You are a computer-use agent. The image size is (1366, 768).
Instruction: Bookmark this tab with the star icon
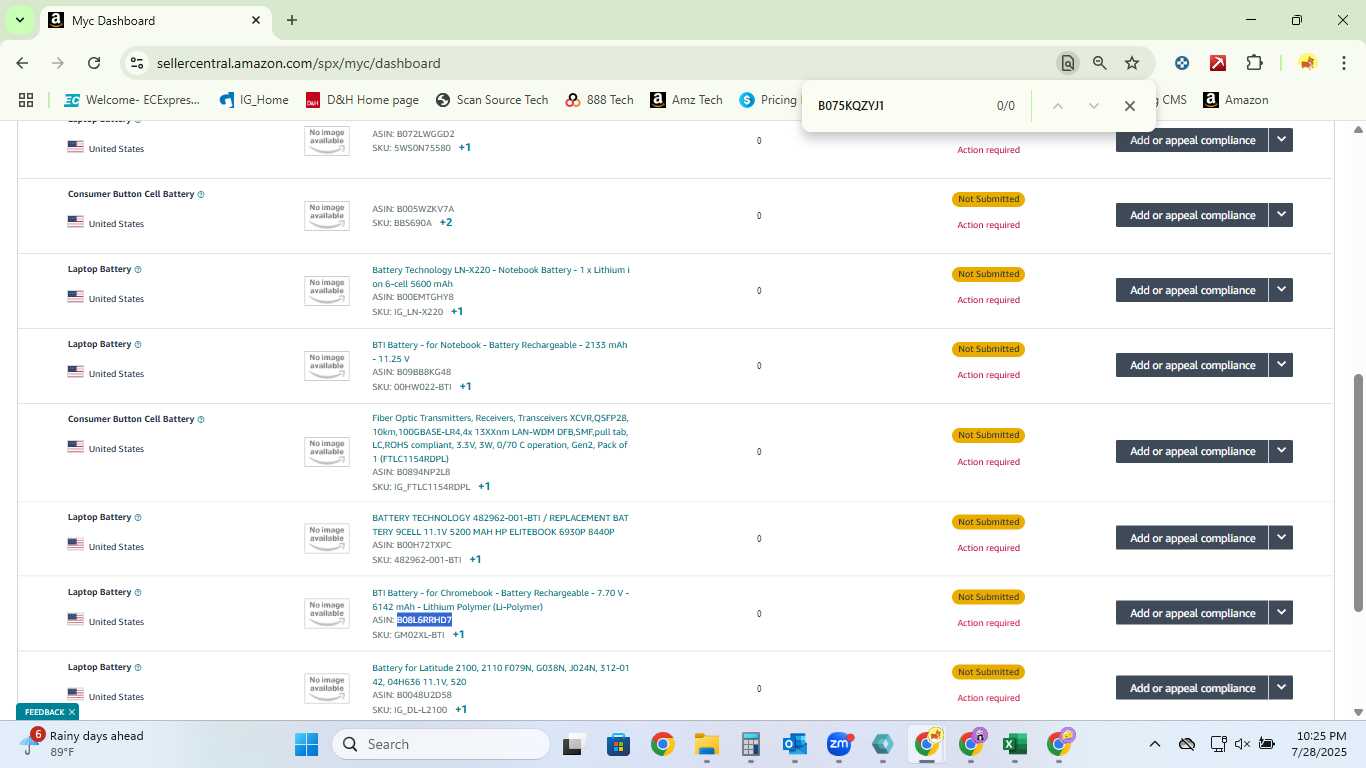tap(1132, 63)
